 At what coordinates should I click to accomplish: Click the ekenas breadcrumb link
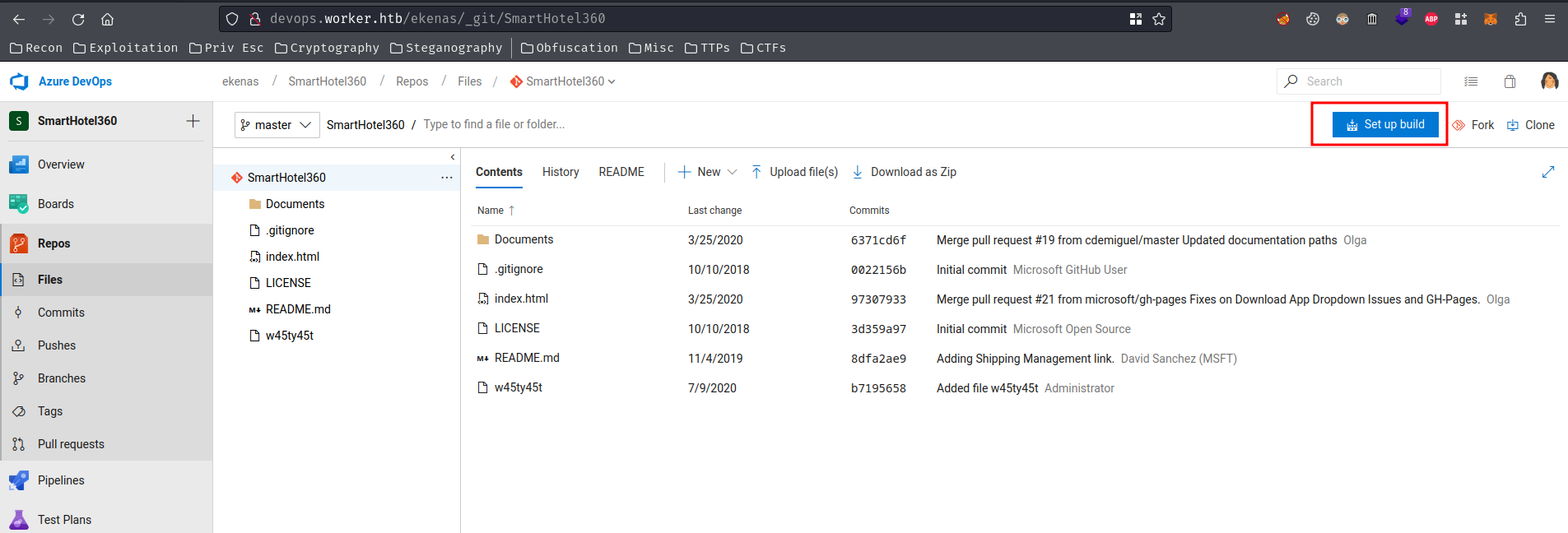tap(240, 81)
